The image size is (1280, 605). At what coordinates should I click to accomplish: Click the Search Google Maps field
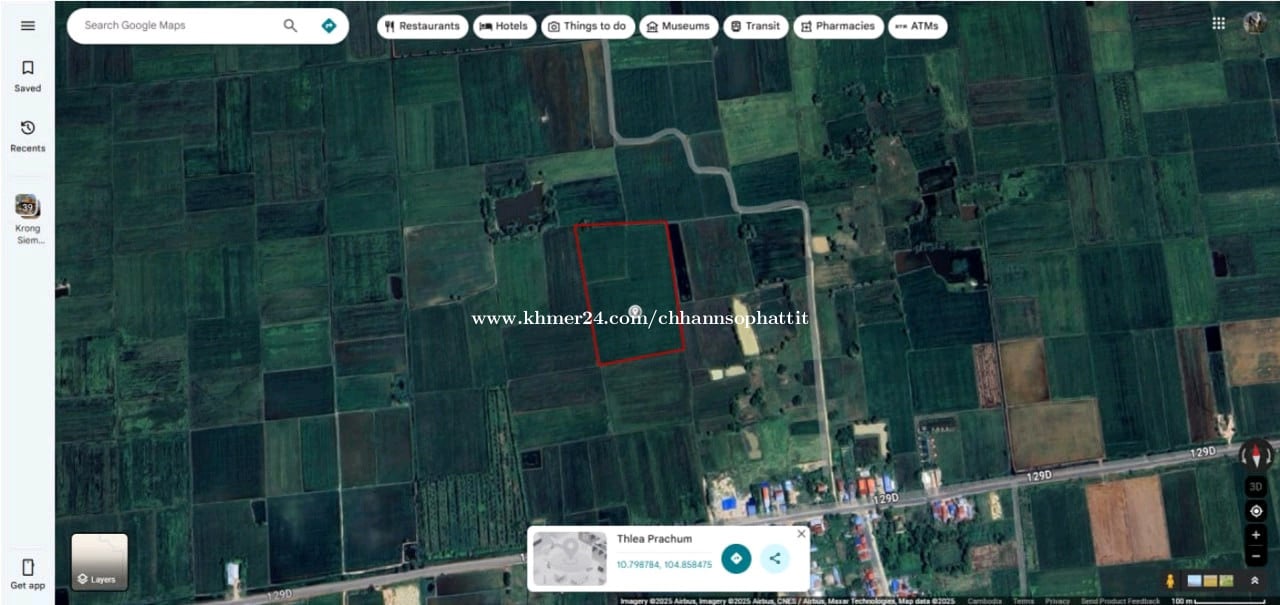point(175,26)
